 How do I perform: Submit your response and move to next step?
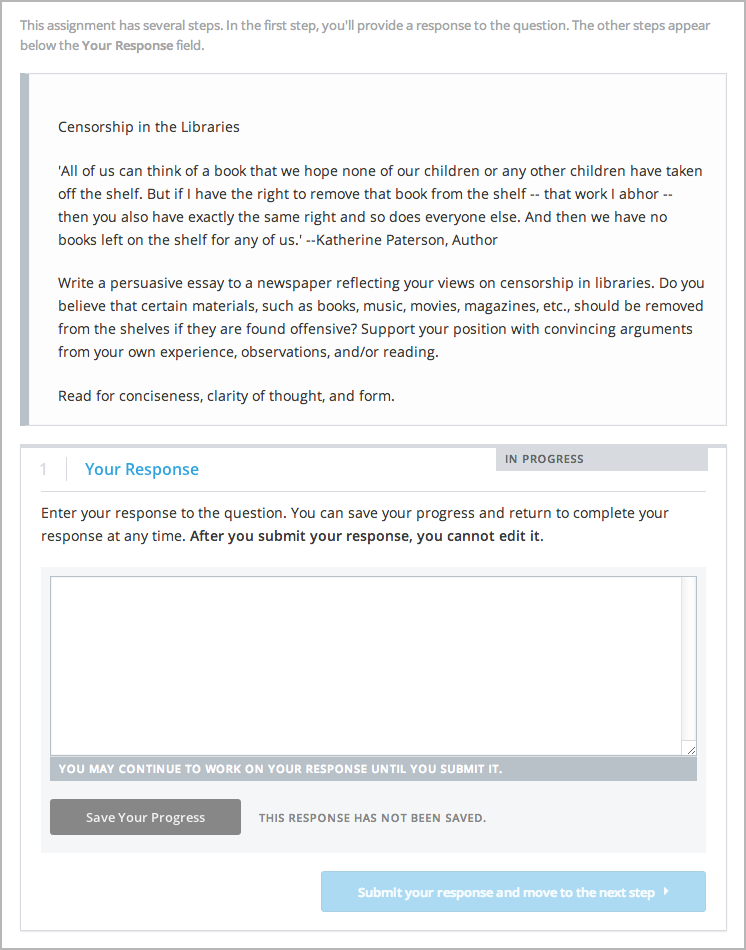click(x=505, y=892)
